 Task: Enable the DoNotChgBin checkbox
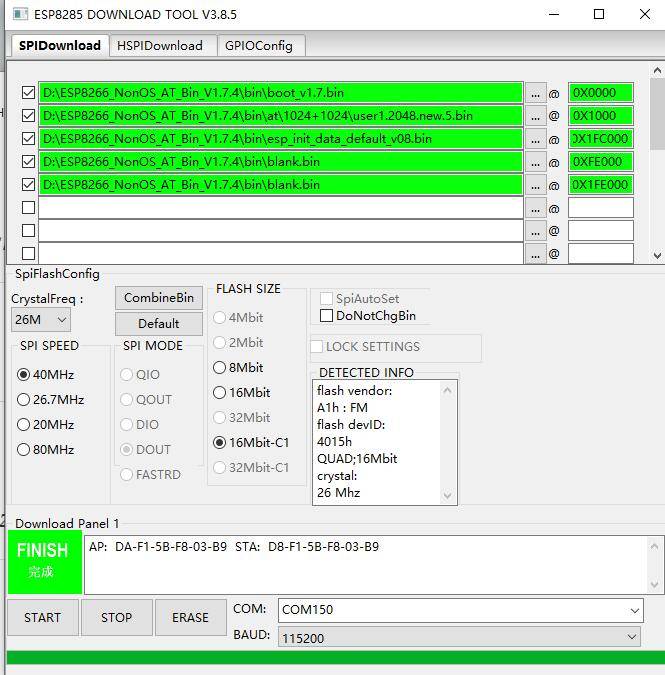tap(326, 316)
